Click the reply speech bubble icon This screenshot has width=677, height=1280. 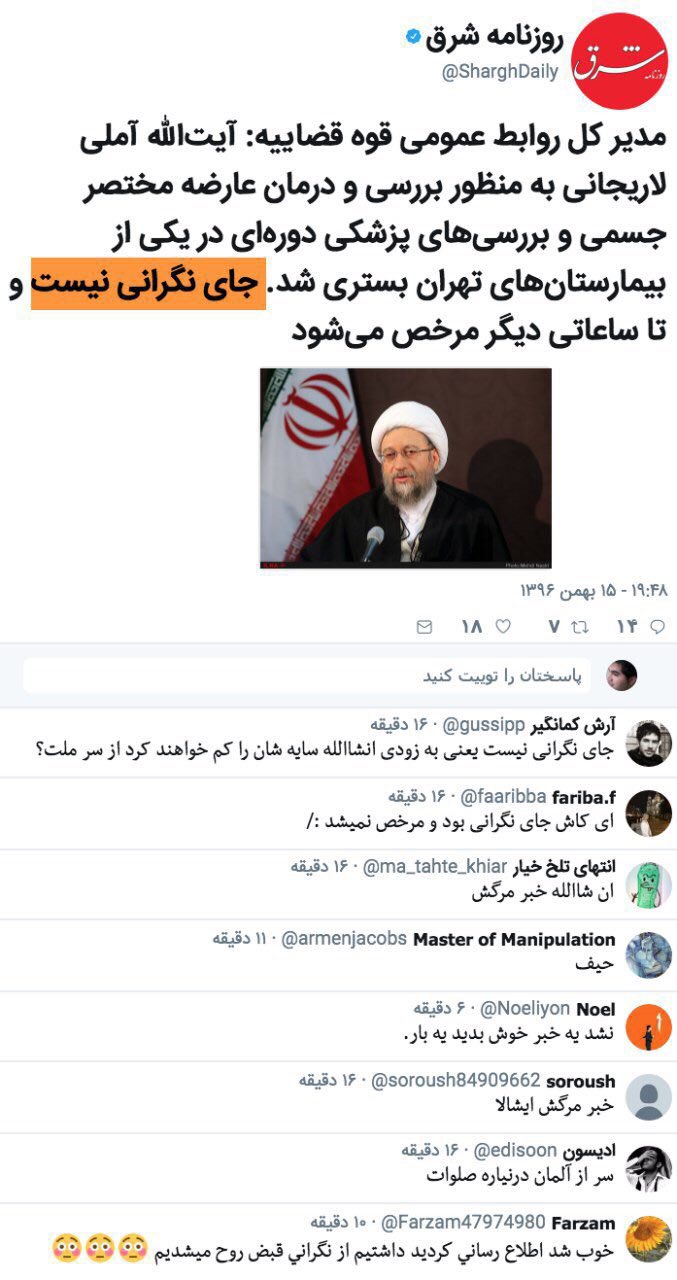point(657,627)
